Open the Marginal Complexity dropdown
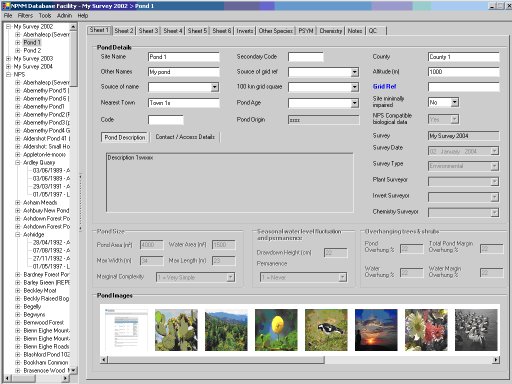The width and height of the screenshot is (512, 384). click(230, 277)
